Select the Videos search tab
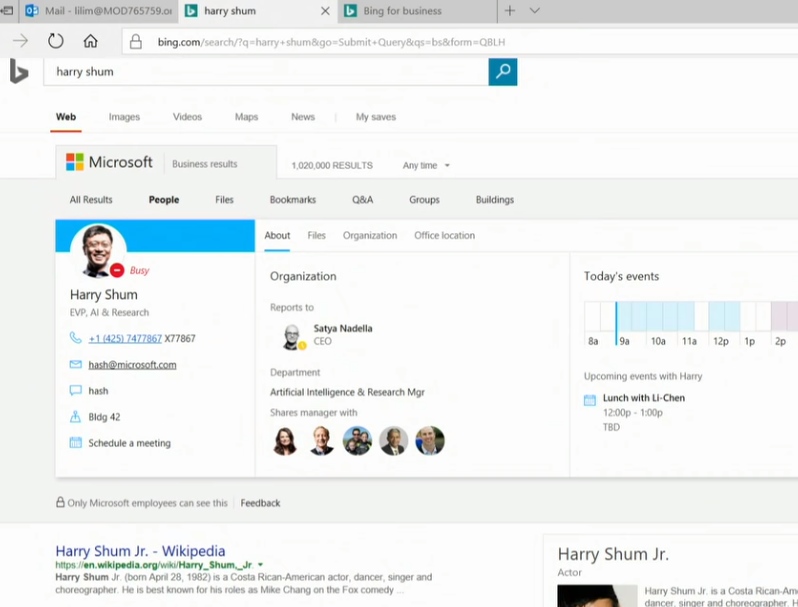798x607 pixels. point(187,117)
